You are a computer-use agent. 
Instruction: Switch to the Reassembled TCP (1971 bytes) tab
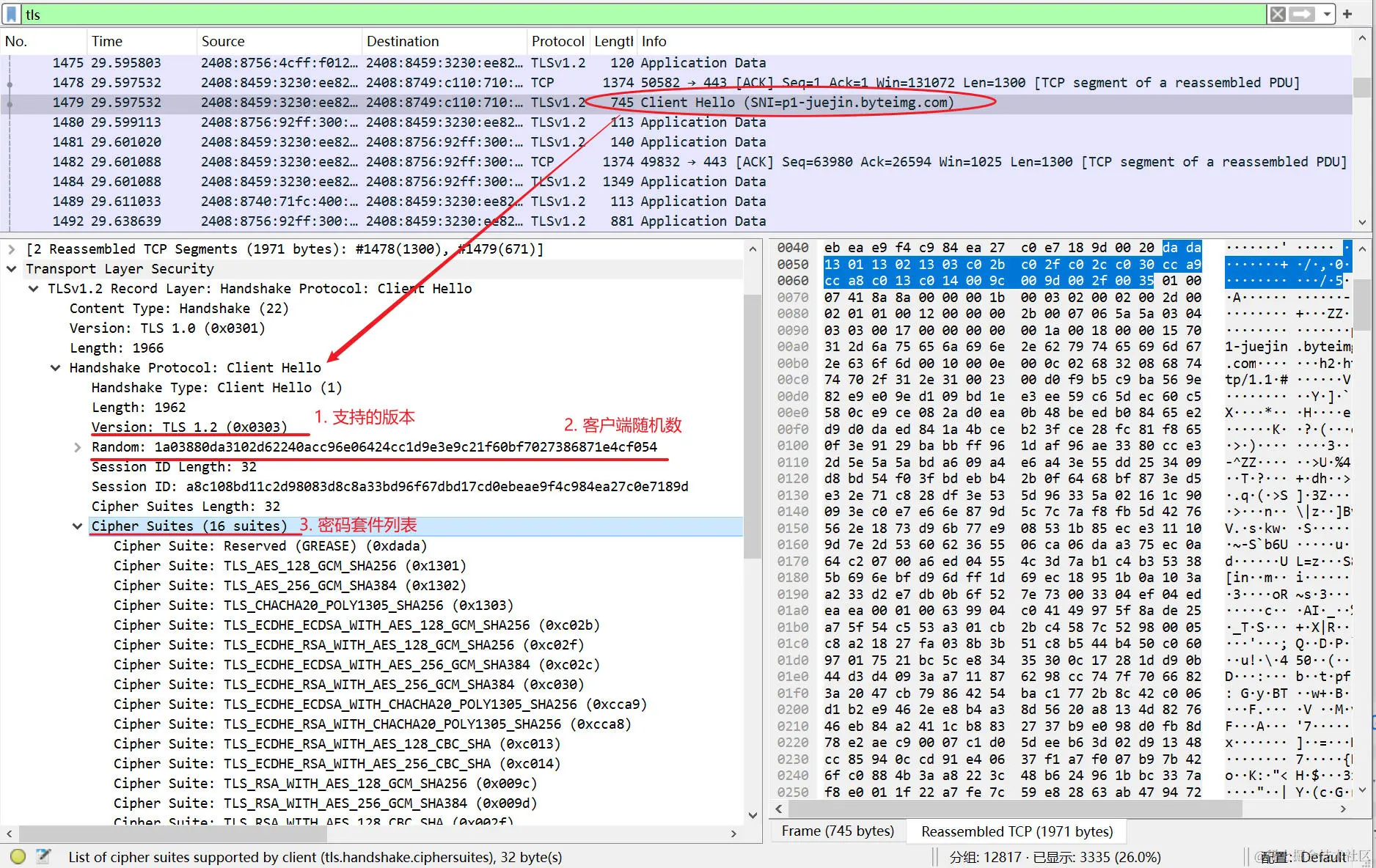(1017, 831)
